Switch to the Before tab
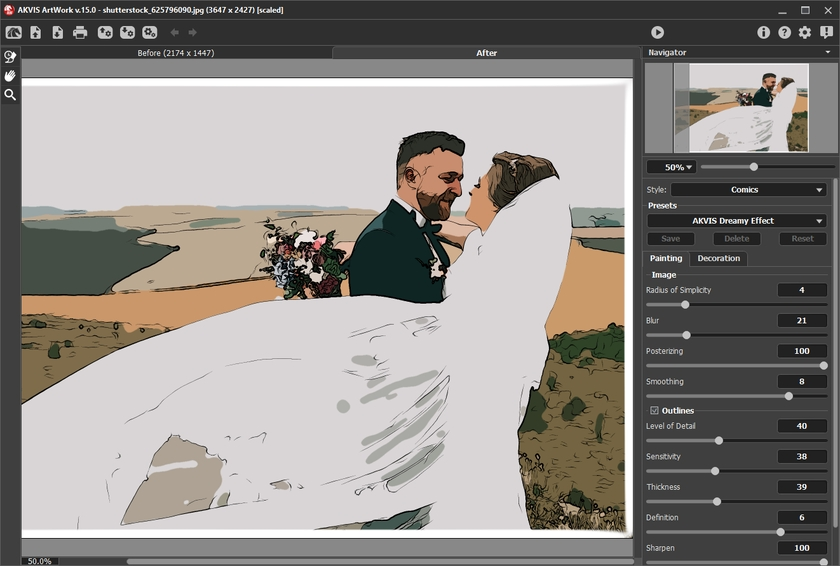This screenshot has width=840, height=566. coord(176,53)
